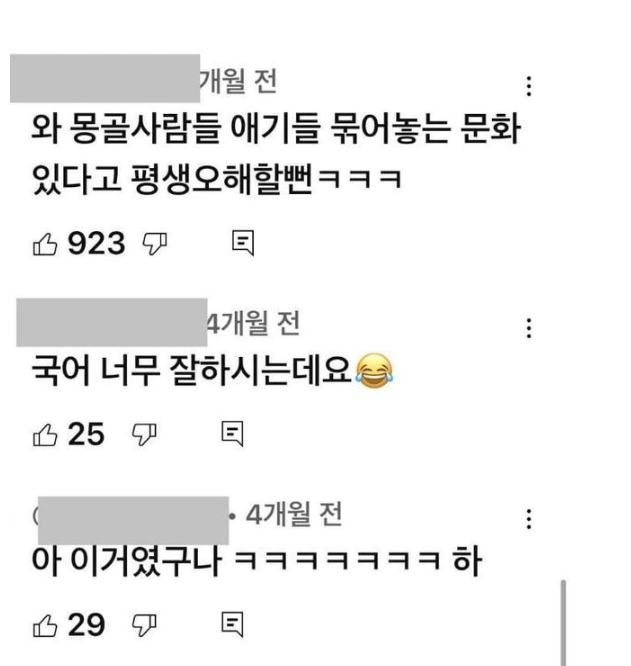Reply to the 국어 너무 잘하시는데요 comment
The height and width of the screenshot is (666, 631).
tap(233, 434)
